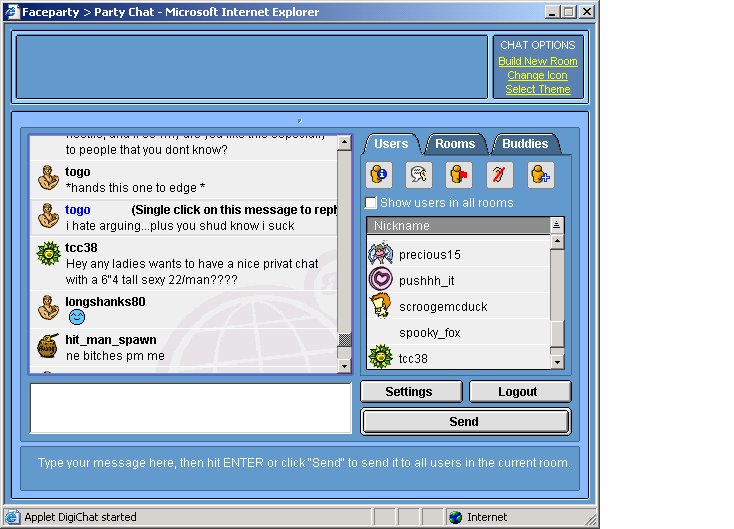Click the Nickname column header
Screen dimensions: 734x529
[x=458, y=226]
